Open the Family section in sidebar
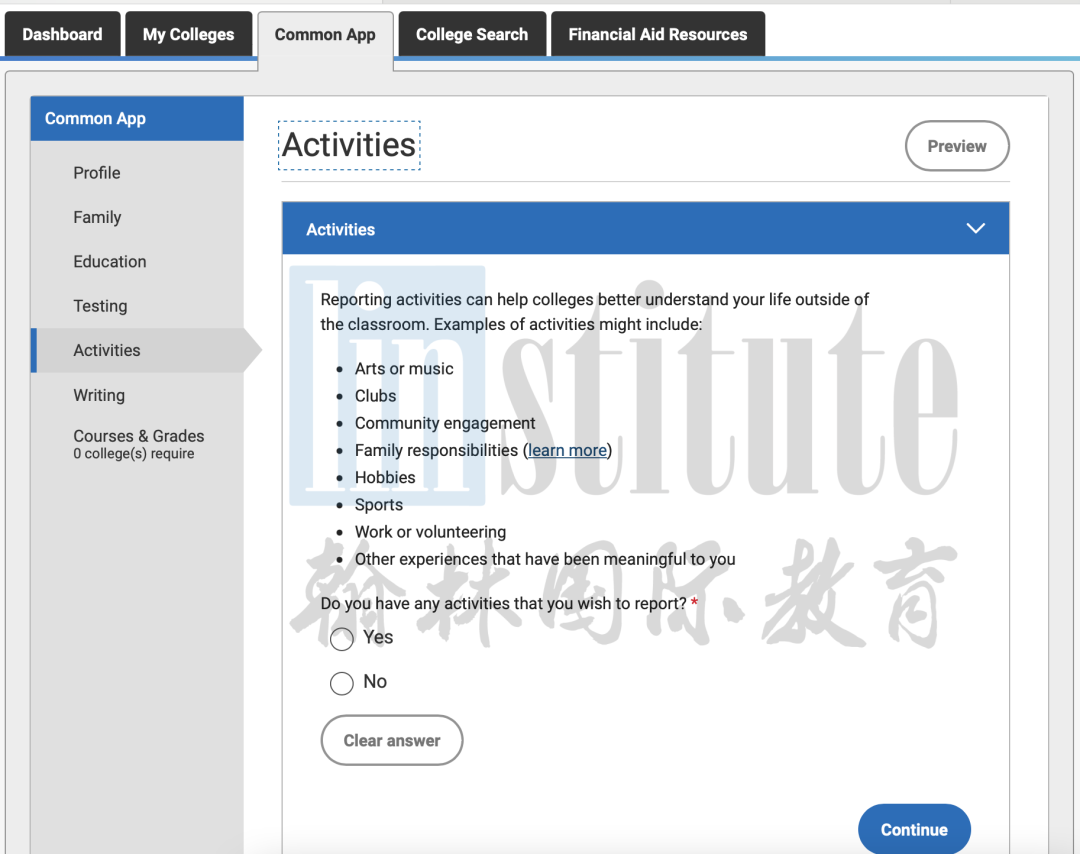1080x854 pixels. [x=97, y=218]
